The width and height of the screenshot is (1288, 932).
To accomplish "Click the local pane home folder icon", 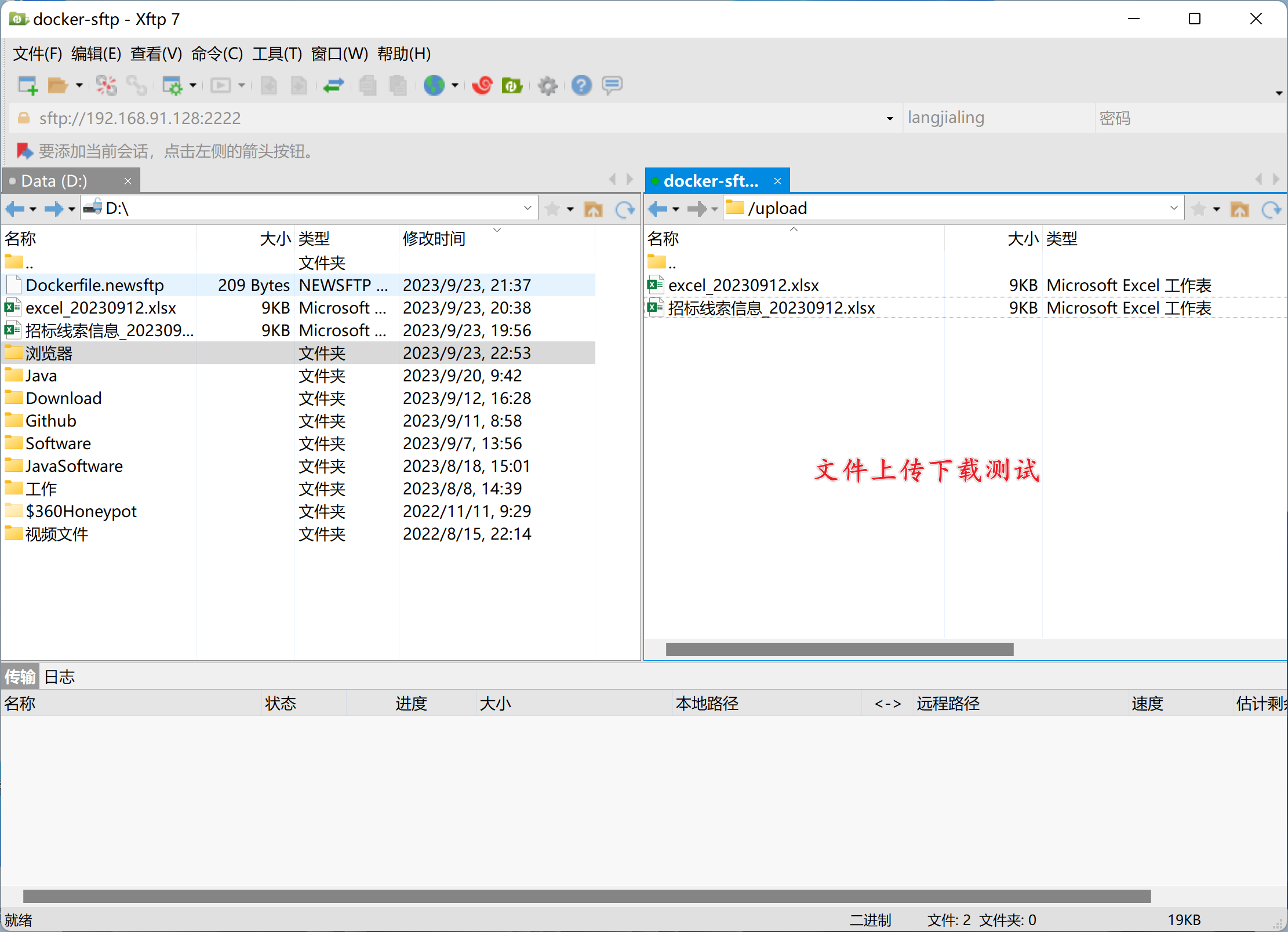I will coord(593,209).
